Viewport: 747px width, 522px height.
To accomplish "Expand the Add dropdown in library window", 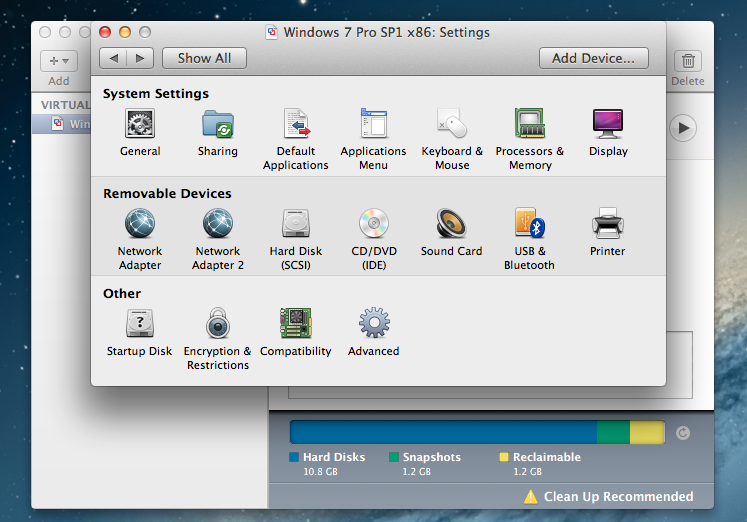I will point(59,61).
